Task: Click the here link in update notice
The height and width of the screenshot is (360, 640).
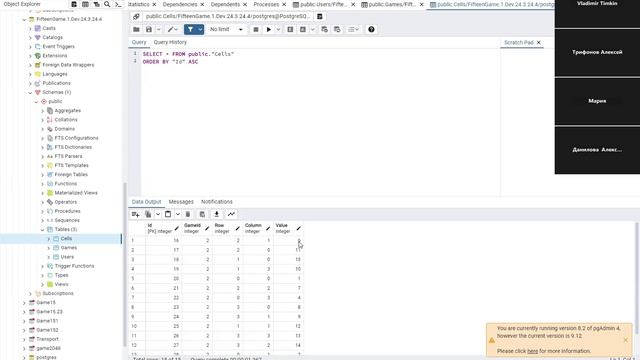Action: 532,351
